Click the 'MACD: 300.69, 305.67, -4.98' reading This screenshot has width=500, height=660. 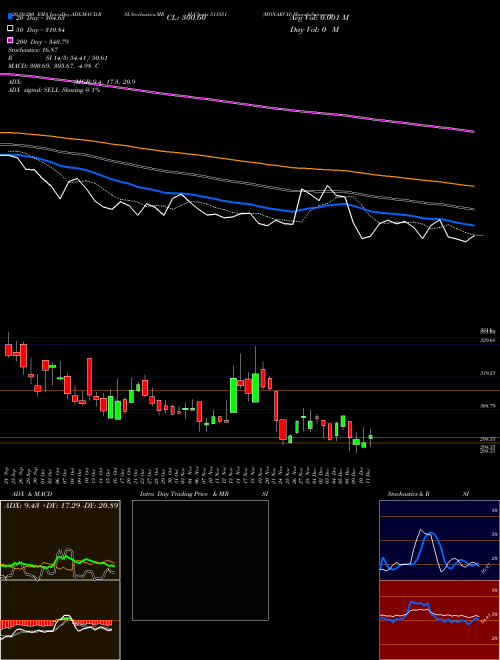click(x=51, y=66)
